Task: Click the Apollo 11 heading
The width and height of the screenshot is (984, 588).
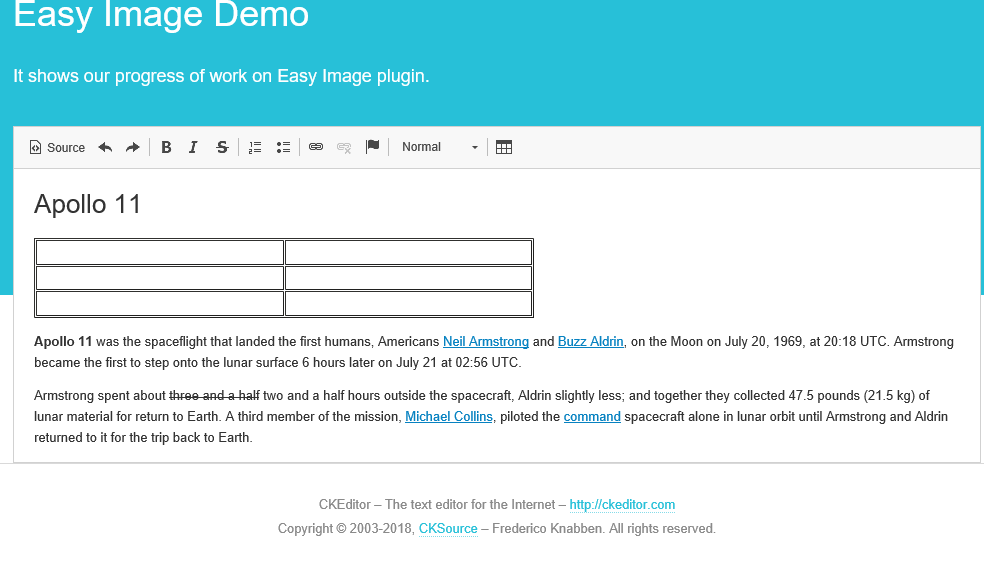Action: 87,205
